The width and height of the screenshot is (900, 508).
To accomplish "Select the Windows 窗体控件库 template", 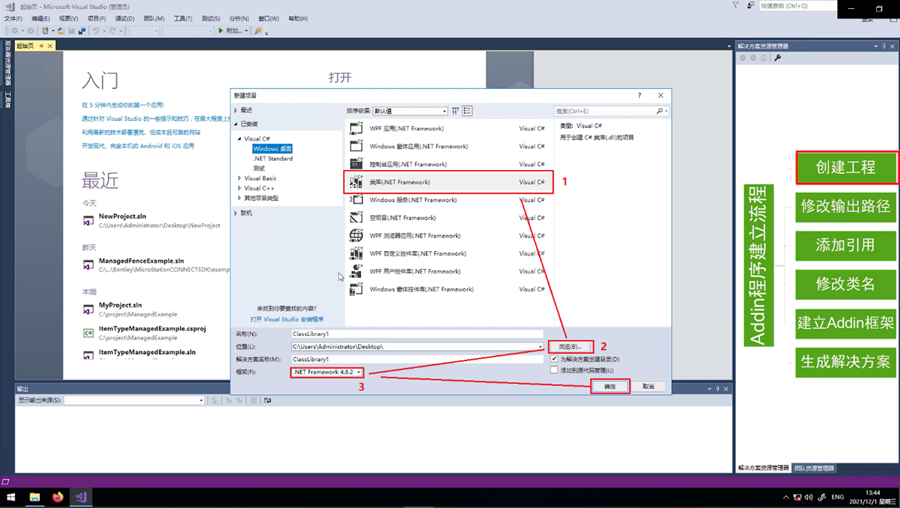I will coord(449,289).
